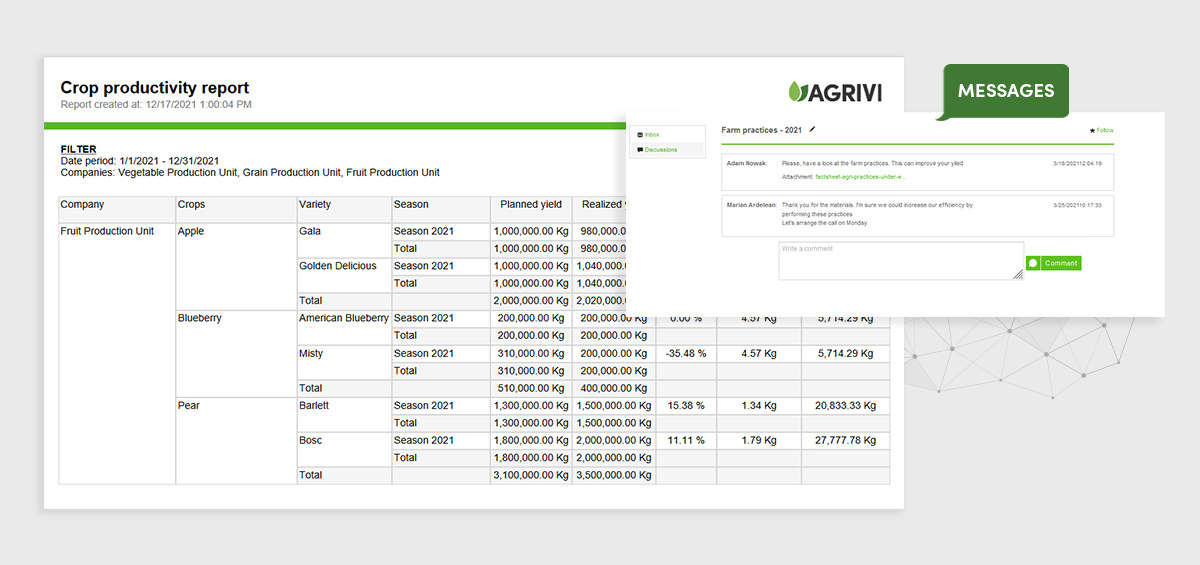1200x565 pixels.
Task: Select the Blueberry crop cell
Action: (x=200, y=318)
